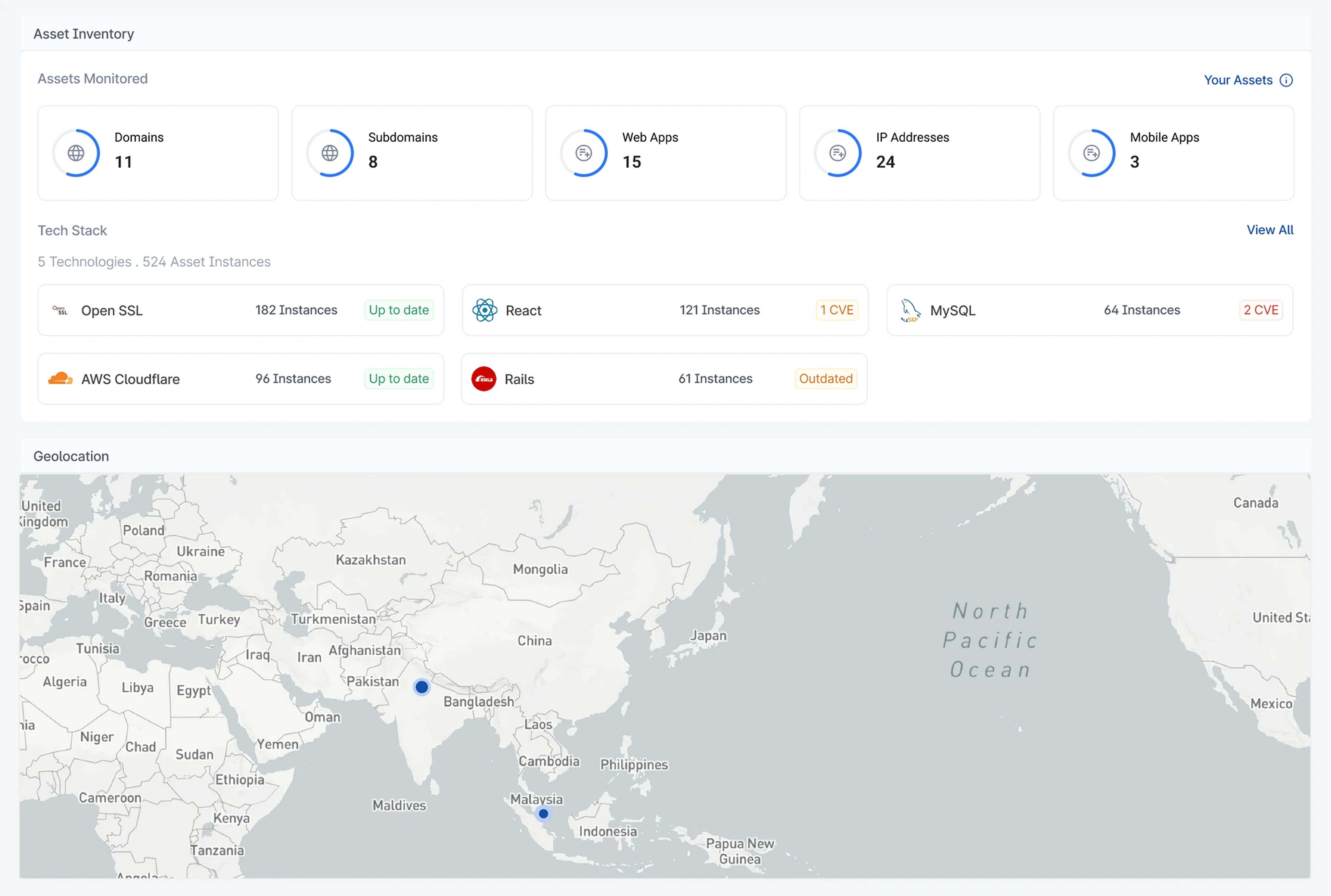Click the Open SSL name text
Viewport: 1331px width, 896px height.
[x=112, y=310]
